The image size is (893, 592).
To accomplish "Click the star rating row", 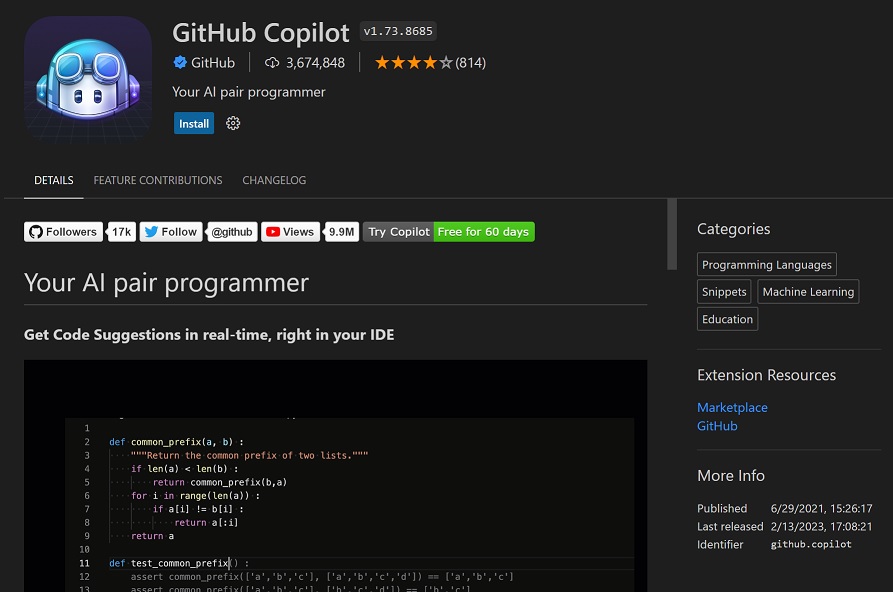I will click(413, 63).
